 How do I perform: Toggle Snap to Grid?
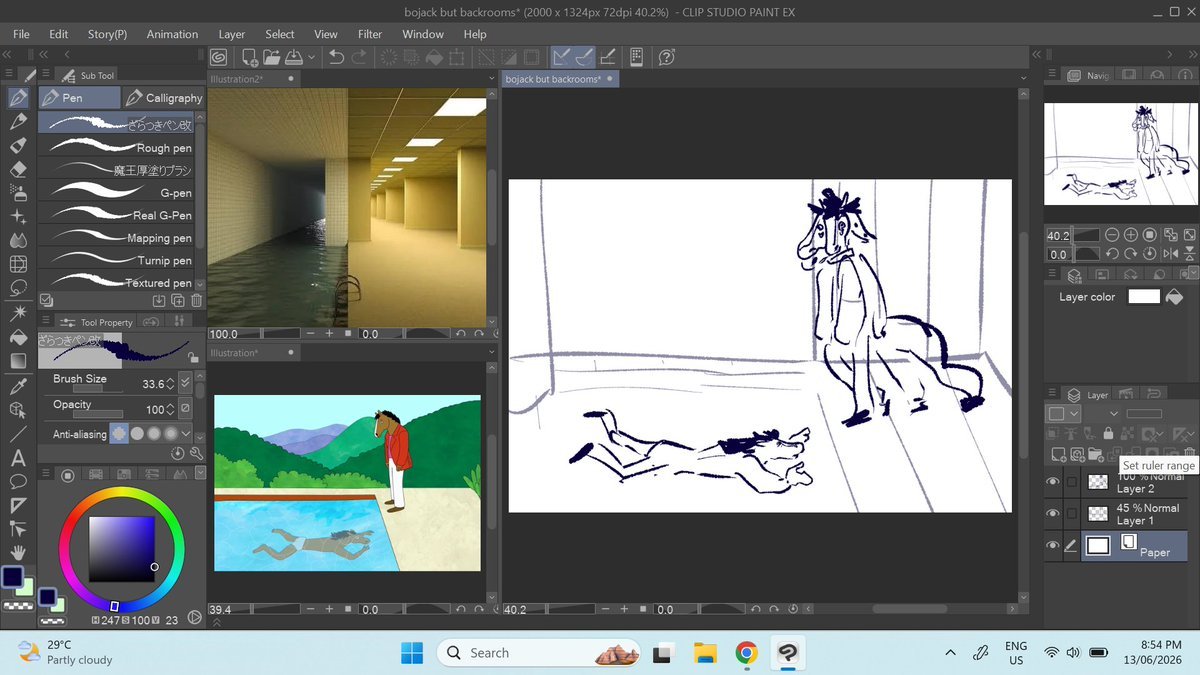[609, 57]
